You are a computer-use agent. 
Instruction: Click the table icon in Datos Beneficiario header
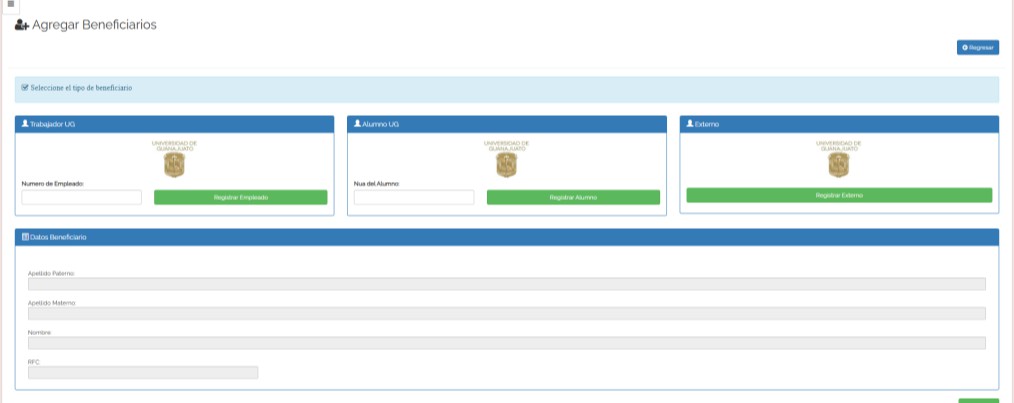(25, 237)
